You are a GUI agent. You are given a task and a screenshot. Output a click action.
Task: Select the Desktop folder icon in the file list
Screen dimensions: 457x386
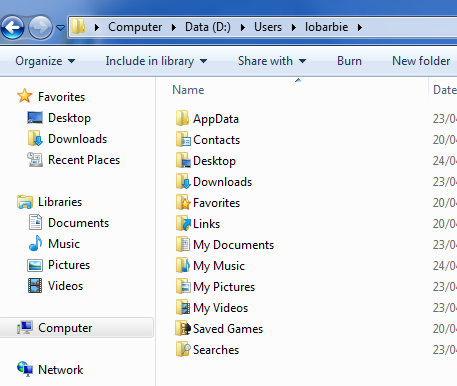coord(183,160)
